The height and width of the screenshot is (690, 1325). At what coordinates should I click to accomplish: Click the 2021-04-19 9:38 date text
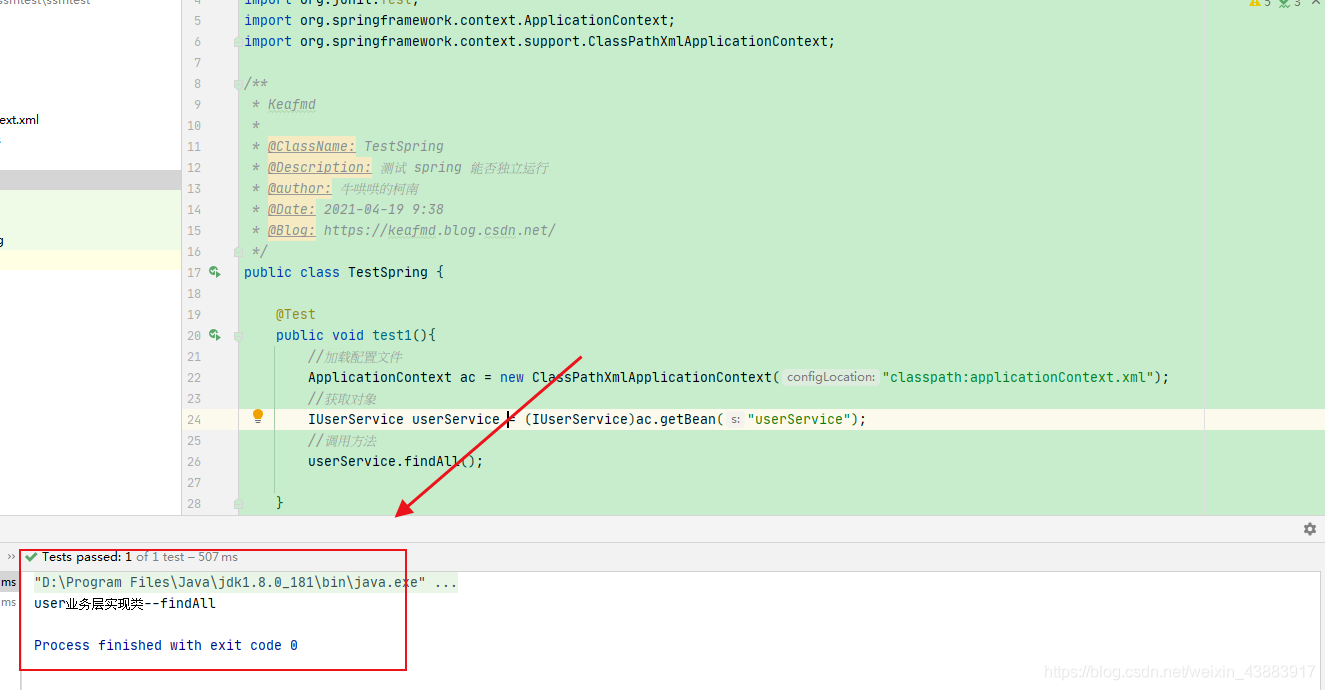point(384,209)
